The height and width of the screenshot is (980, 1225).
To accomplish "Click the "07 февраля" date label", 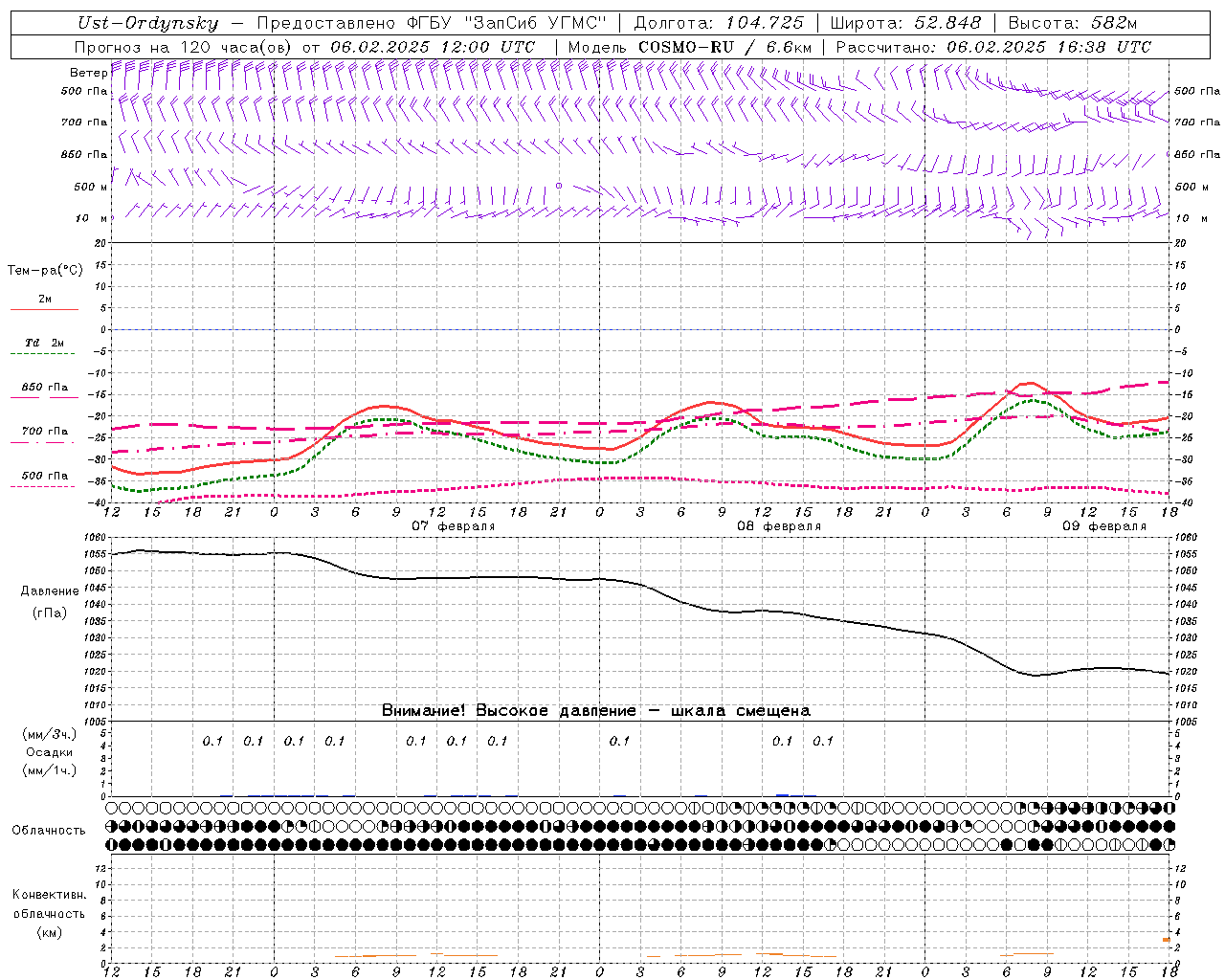I will click(454, 526).
